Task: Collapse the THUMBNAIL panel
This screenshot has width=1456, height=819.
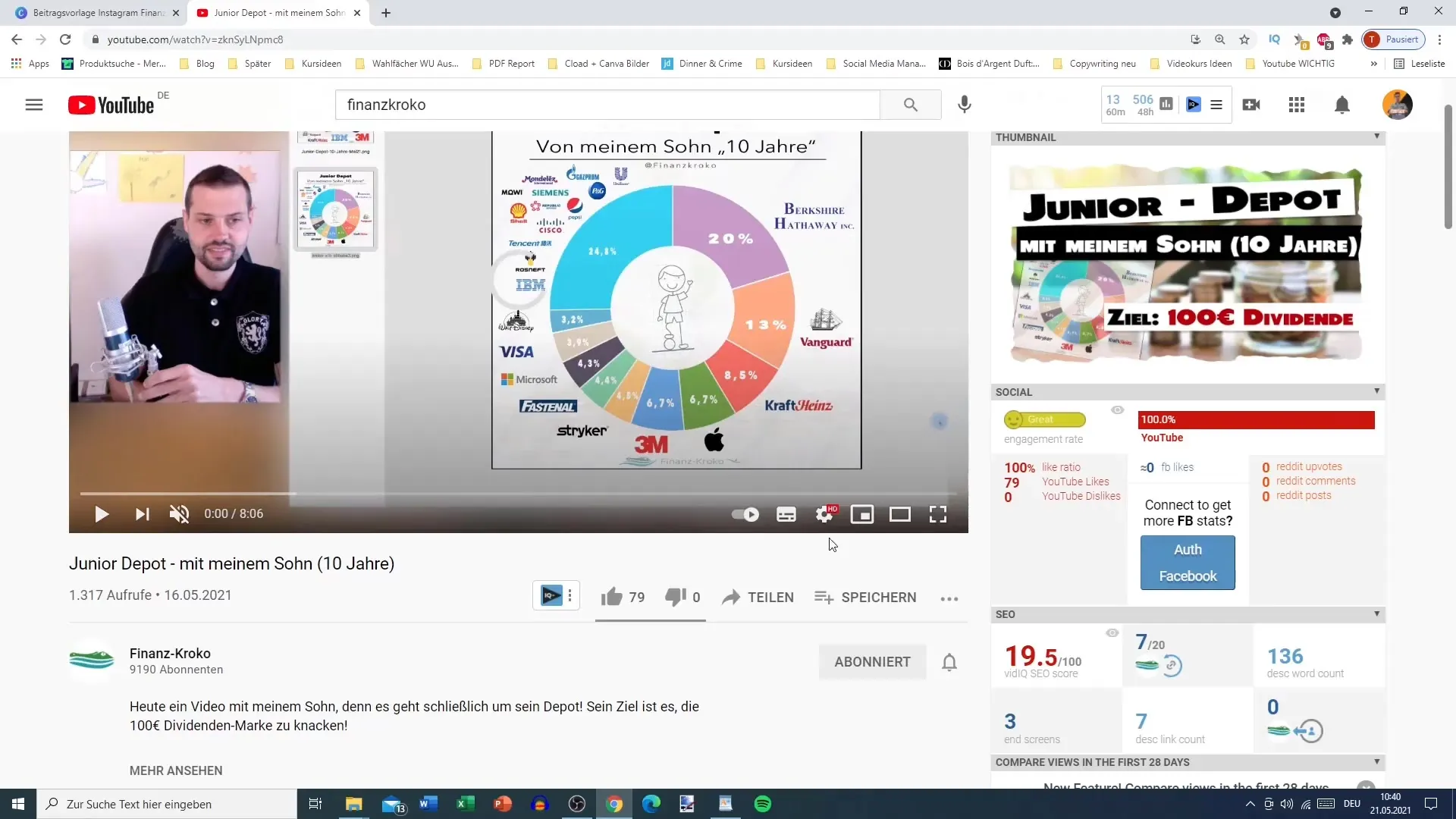Action: pos(1376,136)
